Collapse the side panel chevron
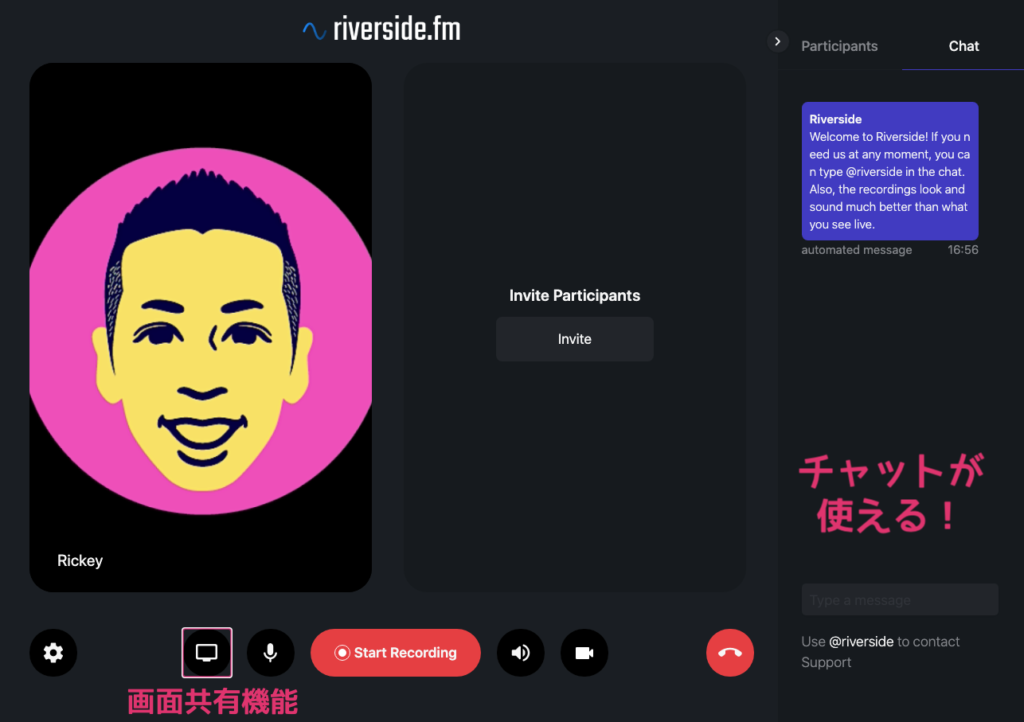The image size is (1024, 722). coord(777,42)
